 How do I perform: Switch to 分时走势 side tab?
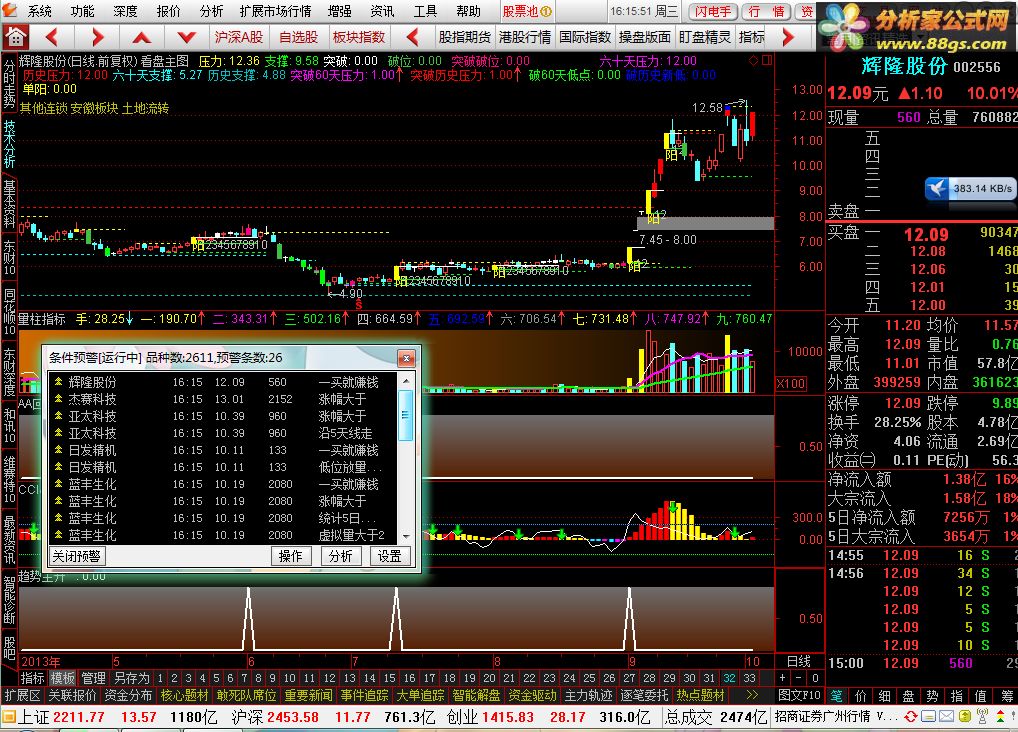[9, 84]
